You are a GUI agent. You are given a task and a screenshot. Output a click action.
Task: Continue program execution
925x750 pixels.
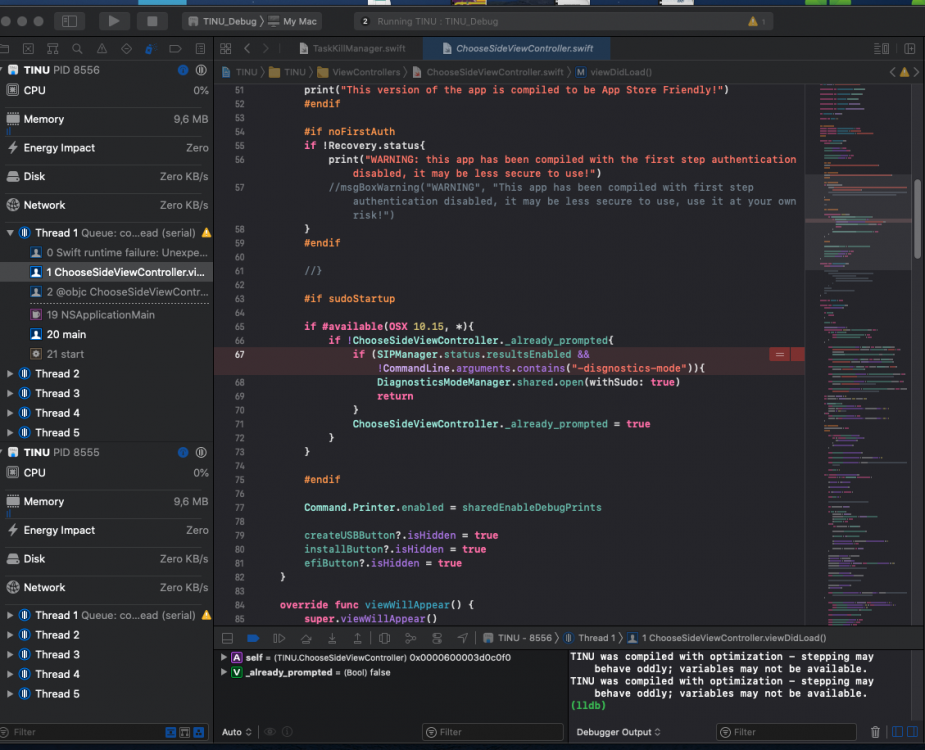click(279, 638)
